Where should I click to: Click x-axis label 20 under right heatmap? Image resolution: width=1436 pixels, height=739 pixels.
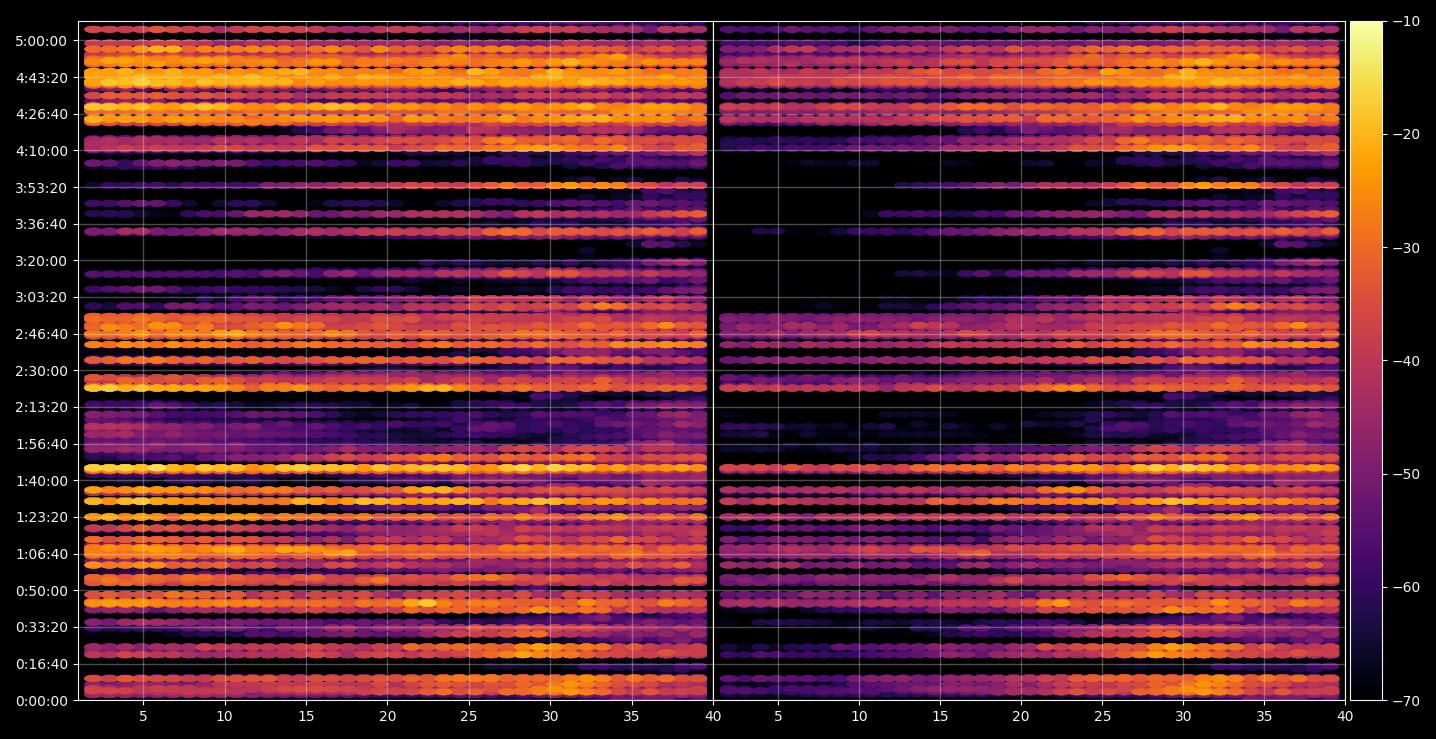tap(1021, 716)
